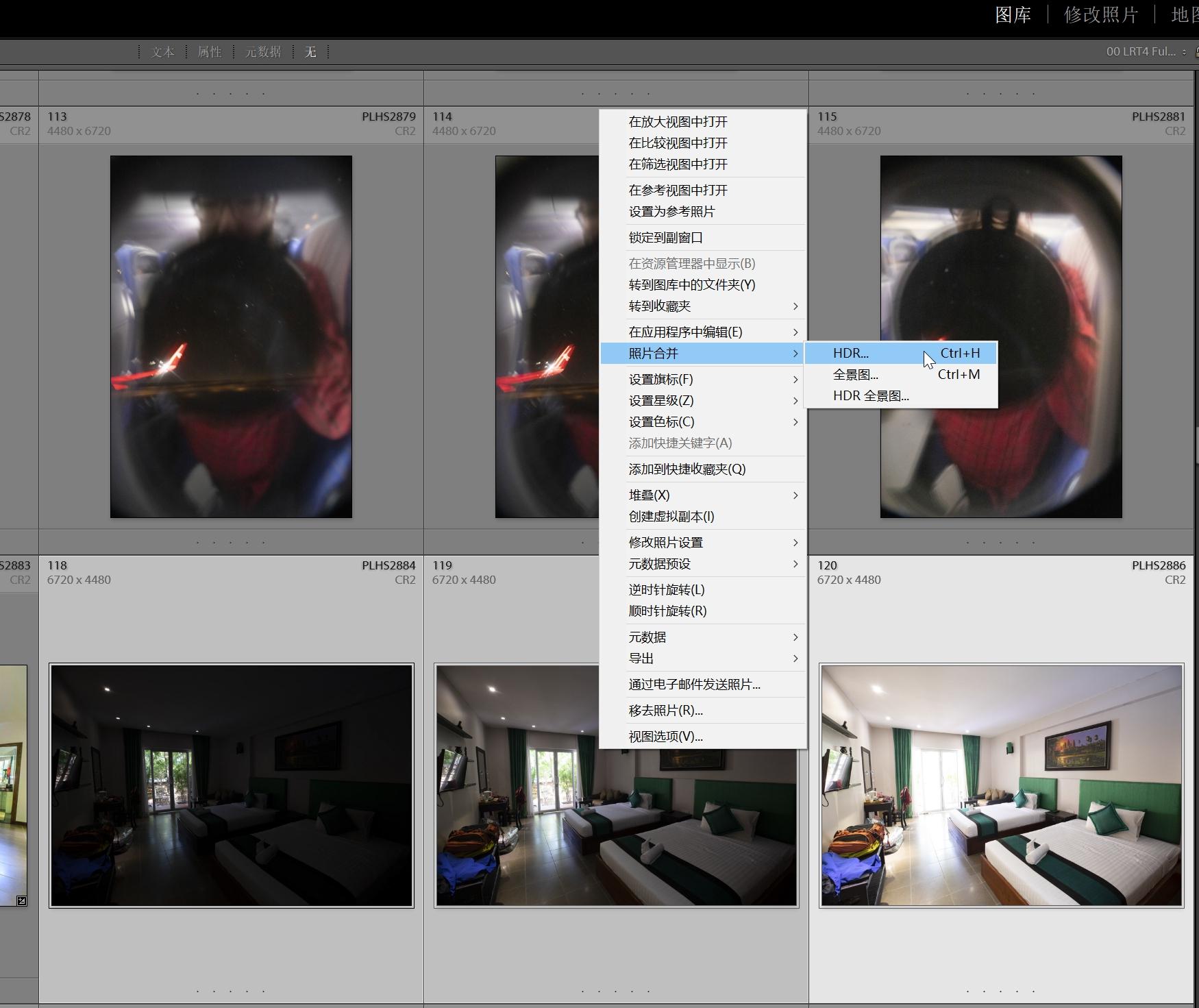The height and width of the screenshot is (1008, 1199).
Task: Open 视图选项(V)... entry
Action: 703,736
